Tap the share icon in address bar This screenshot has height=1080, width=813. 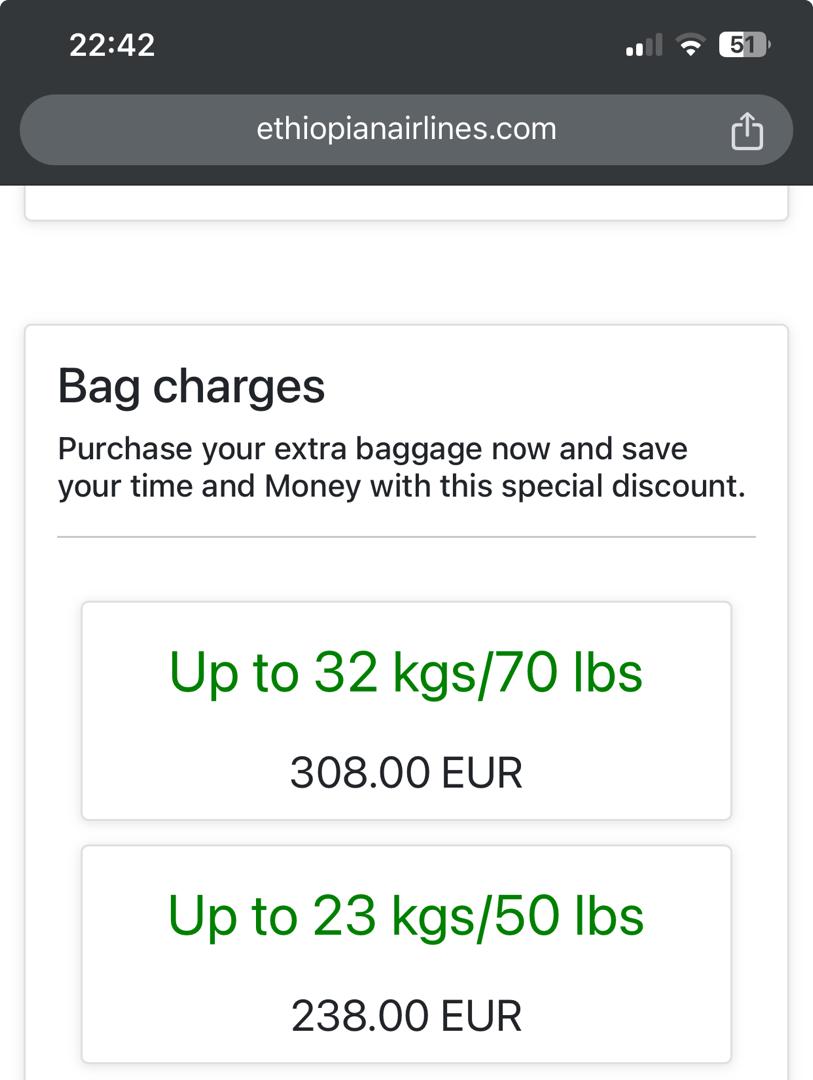(x=747, y=130)
